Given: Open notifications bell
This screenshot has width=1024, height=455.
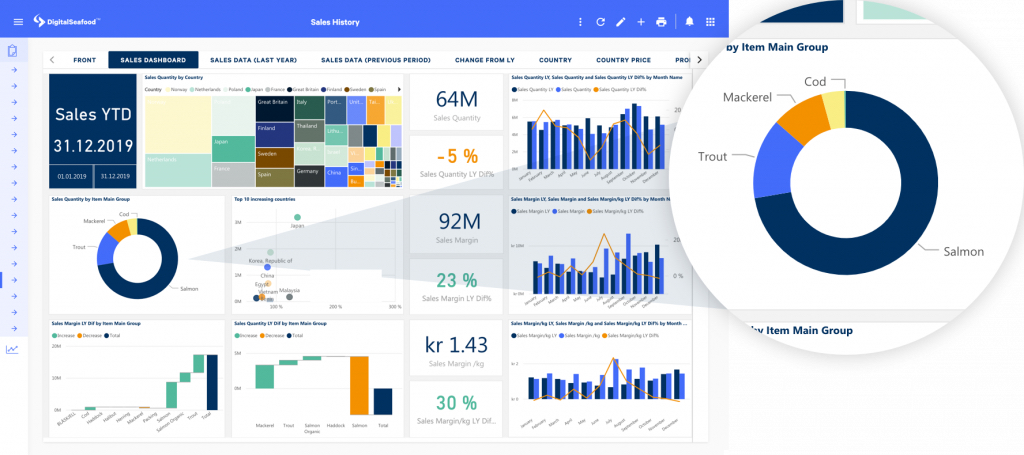Looking at the screenshot, I should pos(689,21).
